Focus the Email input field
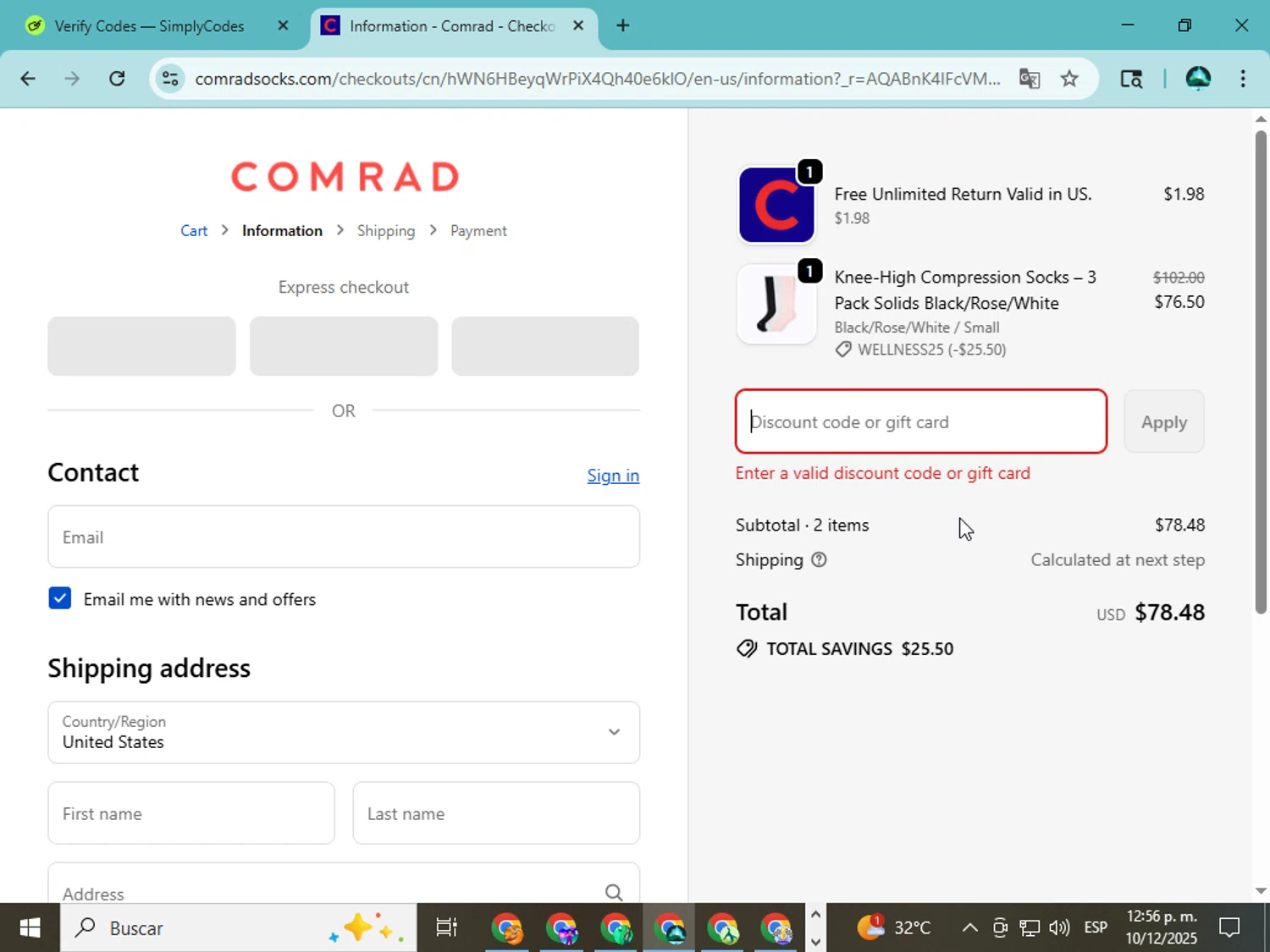The height and width of the screenshot is (952, 1270). tap(344, 537)
